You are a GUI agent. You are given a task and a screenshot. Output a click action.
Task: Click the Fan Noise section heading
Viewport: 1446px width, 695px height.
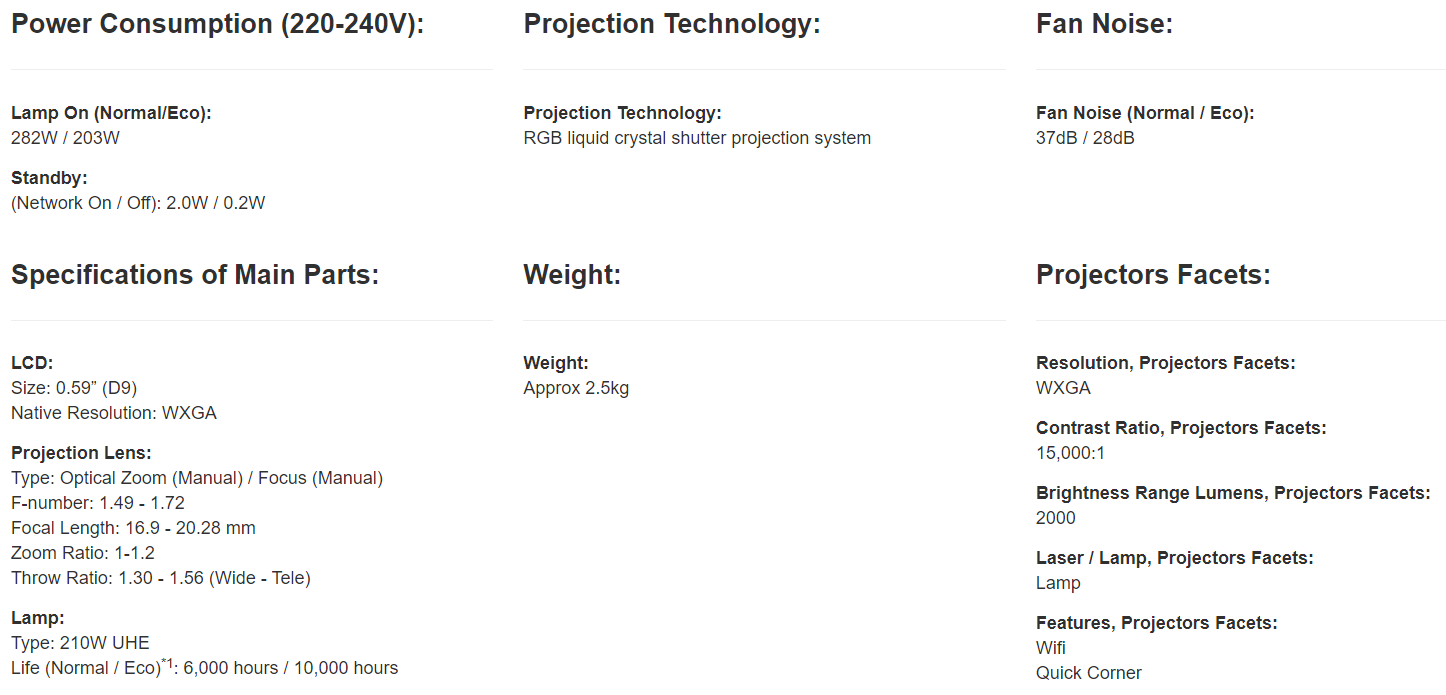pos(1104,24)
